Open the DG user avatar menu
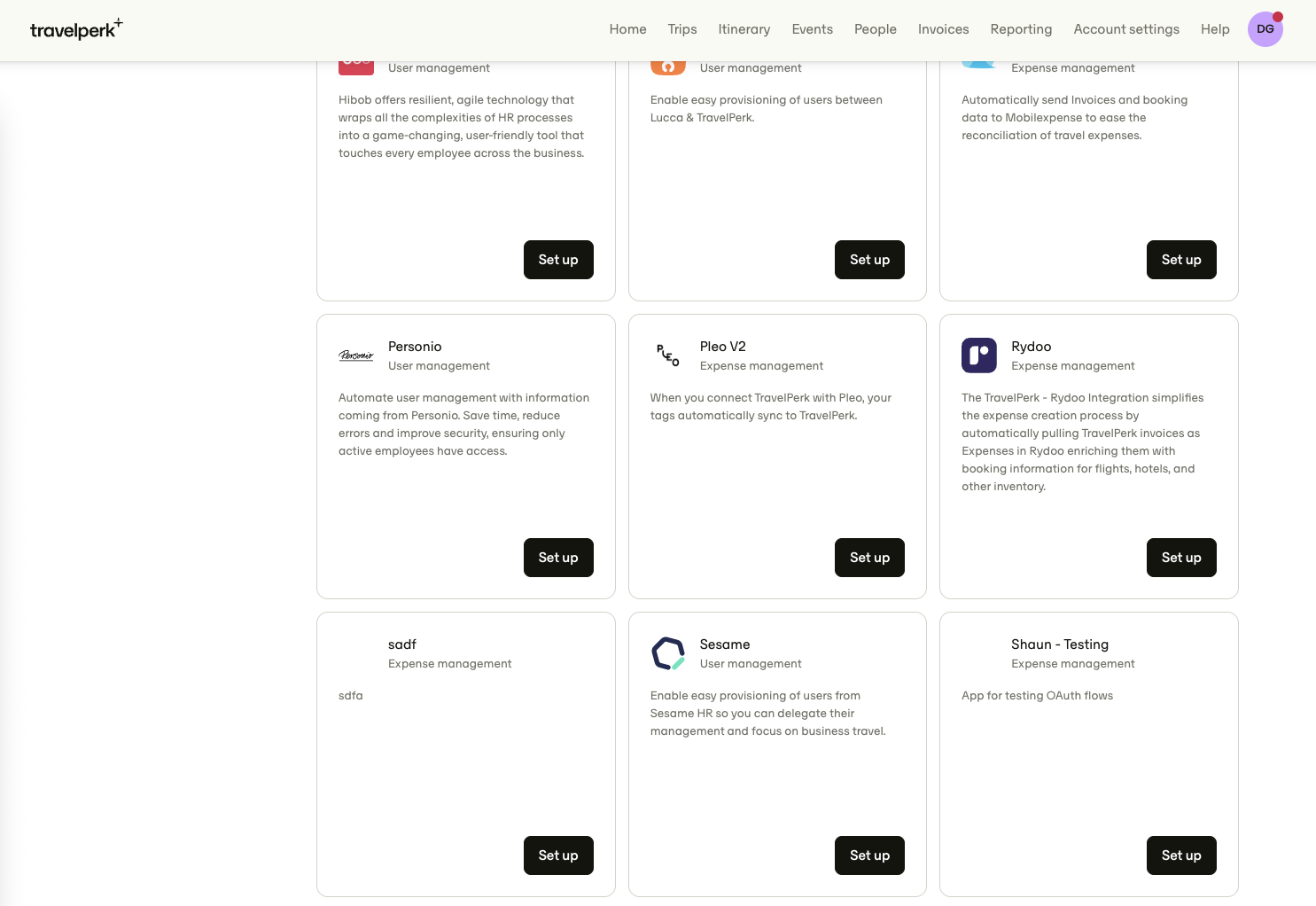 [x=1265, y=29]
